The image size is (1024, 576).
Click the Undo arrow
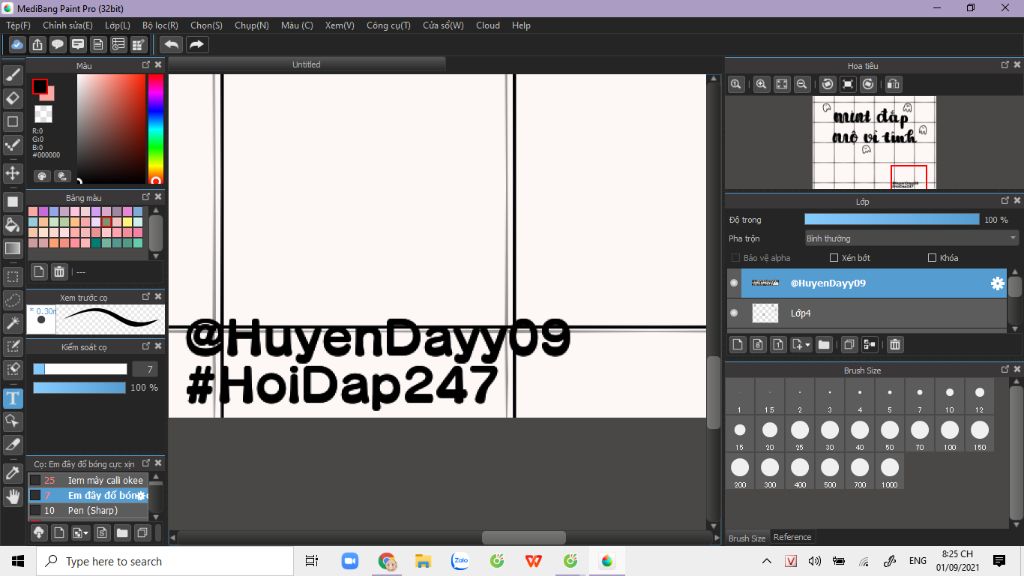pyautogui.click(x=171, y=44)
